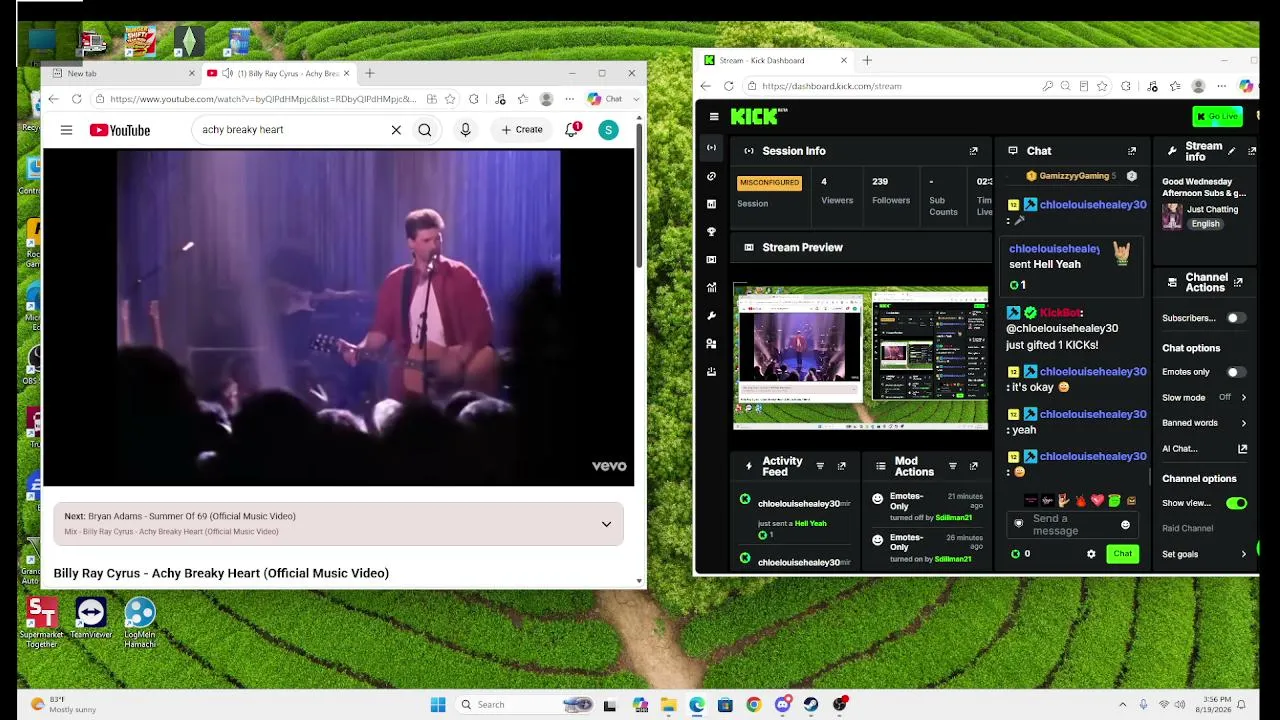Open the Kick dashboard hamburger menu

pos(714,117)
